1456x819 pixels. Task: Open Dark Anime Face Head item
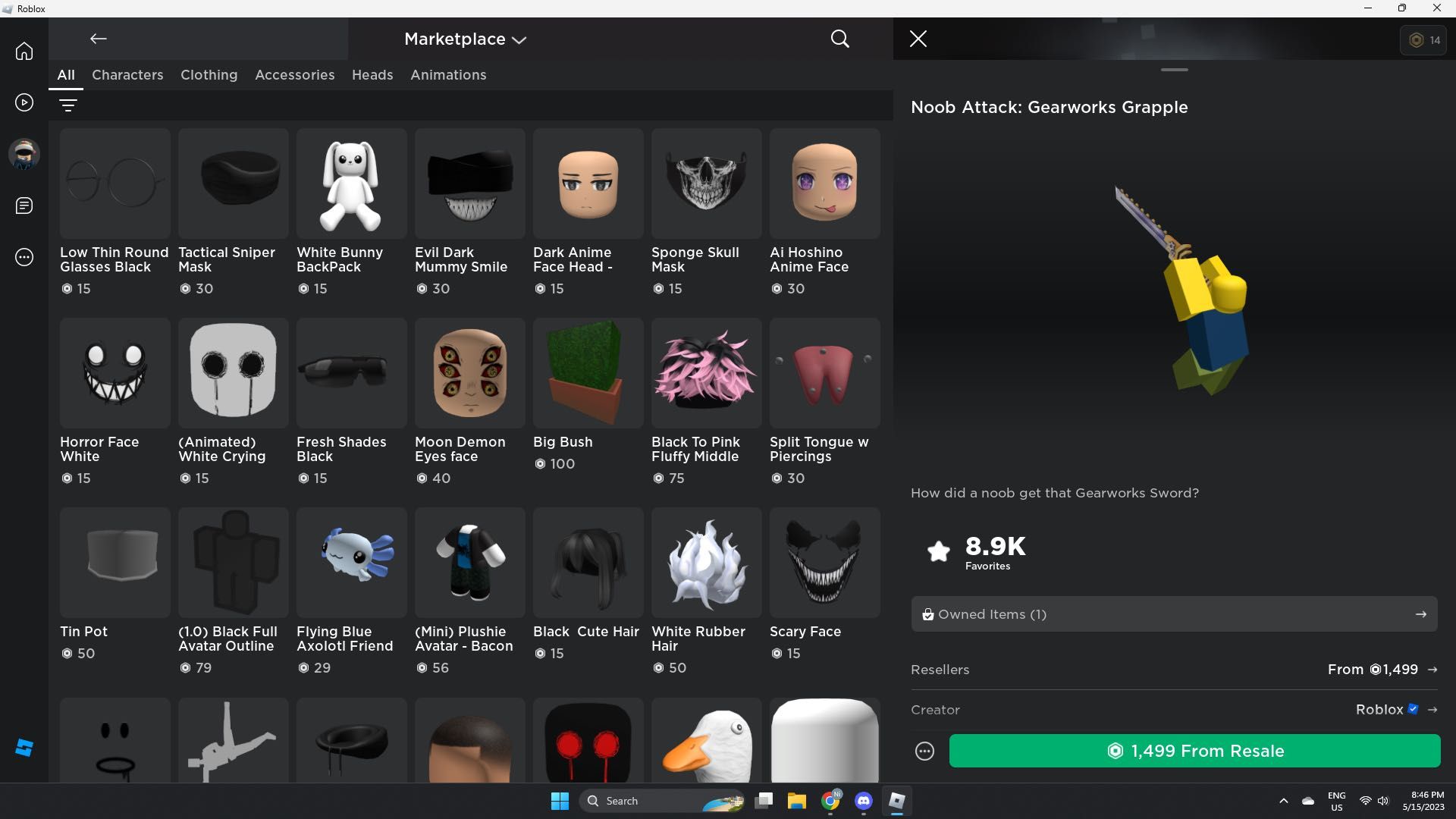pyautogui.click(x=588, y=212)
